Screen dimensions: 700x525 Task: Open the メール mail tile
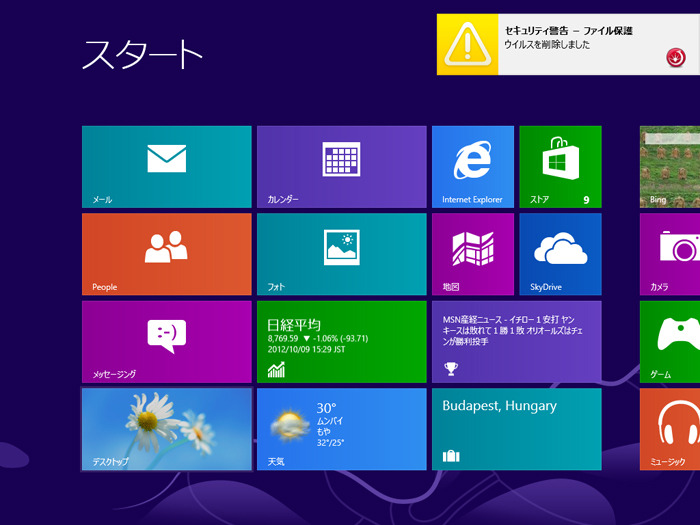(167, 167)
